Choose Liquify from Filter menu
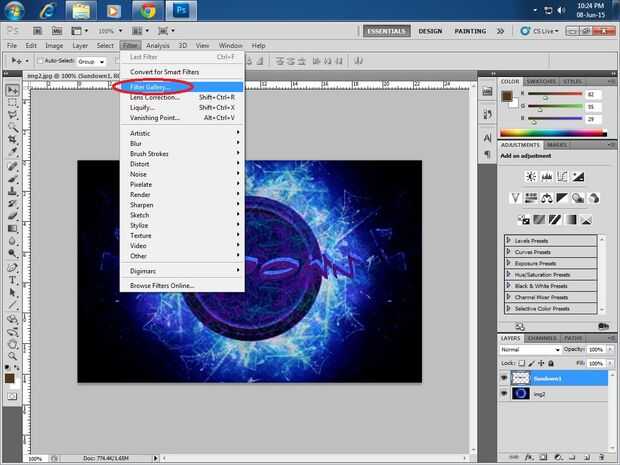 pyautogui.click(x=182, y=108)
